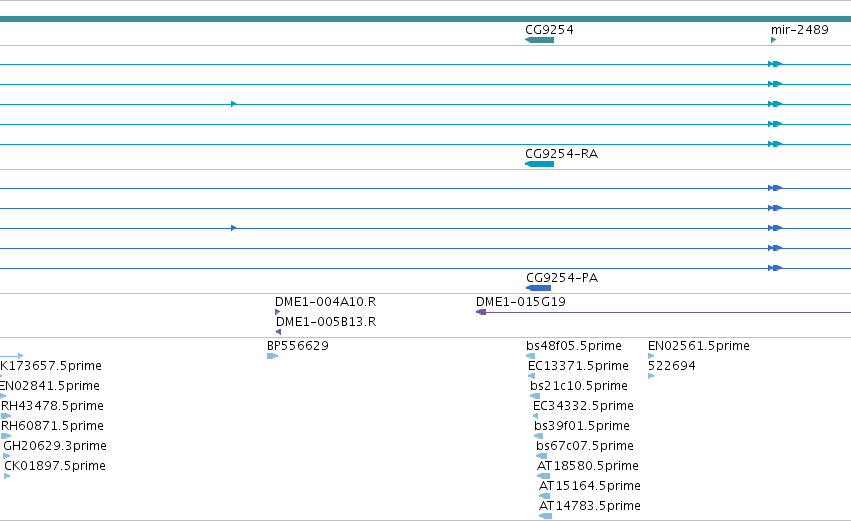This screenshot has height=521, width=851.
Task: Click the EC13371.5prime label
Action: point(579,366)
